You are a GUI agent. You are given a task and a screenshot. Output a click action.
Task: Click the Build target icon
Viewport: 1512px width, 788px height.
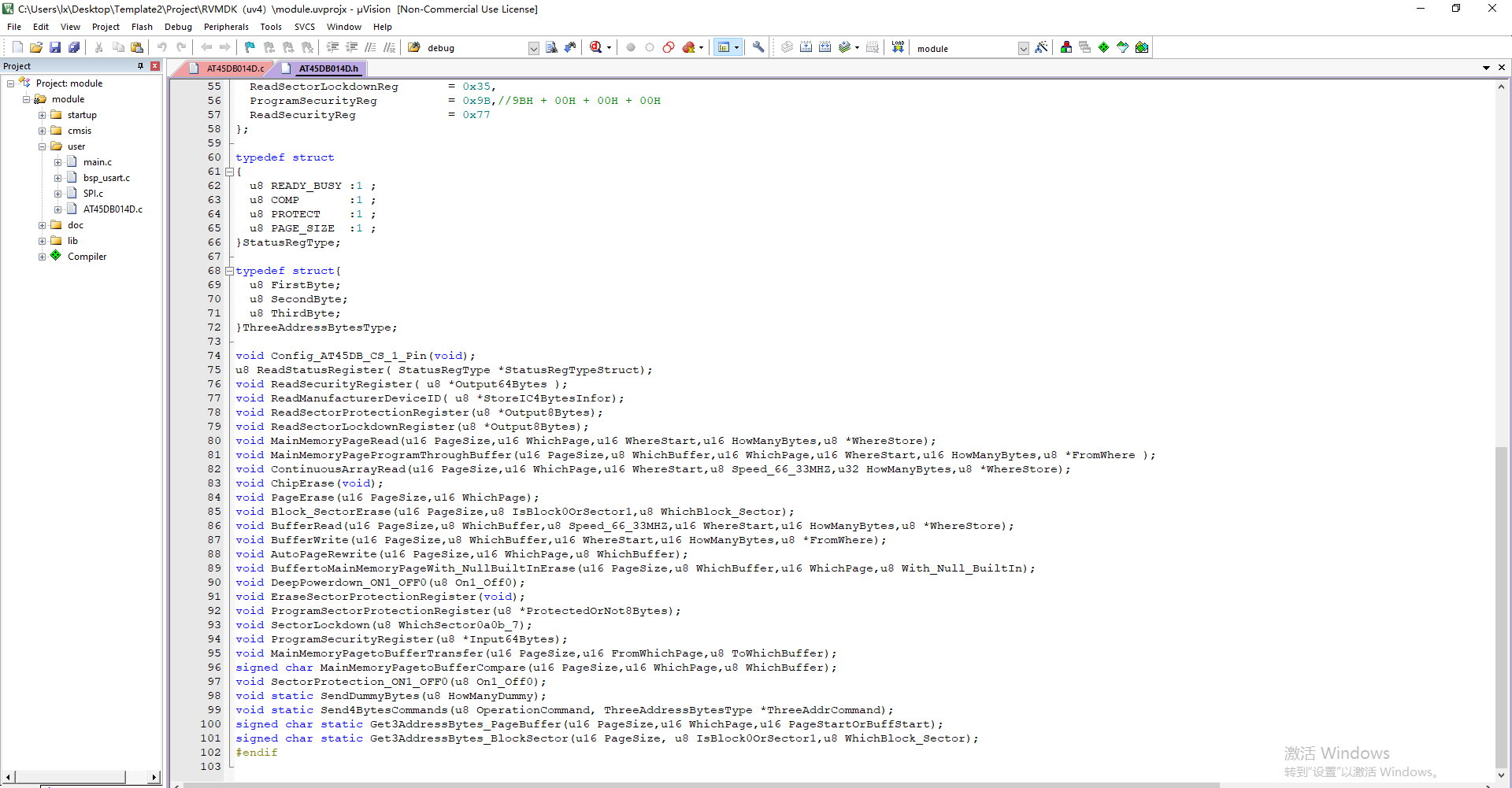[806, 48]
